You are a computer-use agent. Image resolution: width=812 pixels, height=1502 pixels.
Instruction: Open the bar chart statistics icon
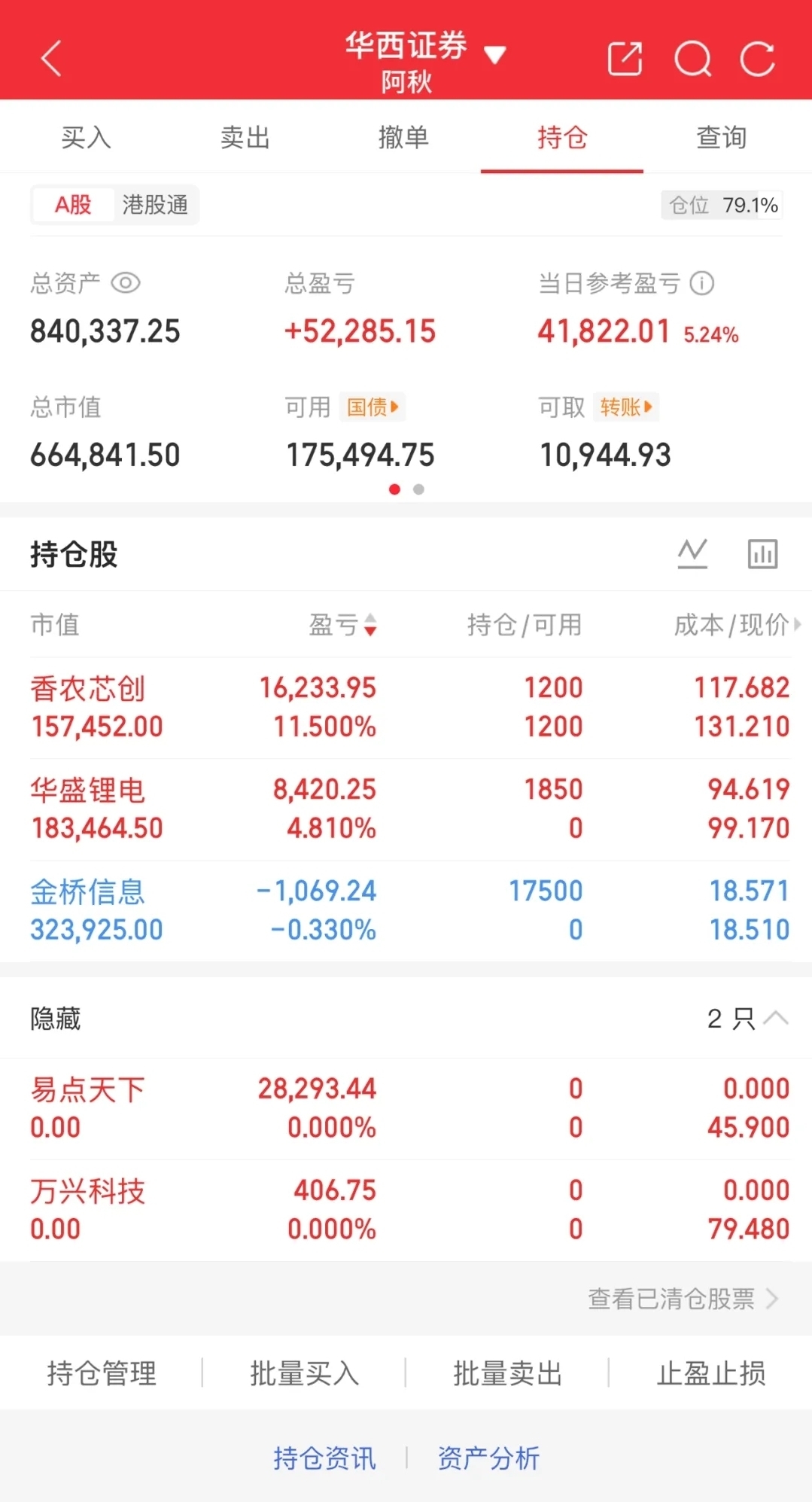point(762,554)
